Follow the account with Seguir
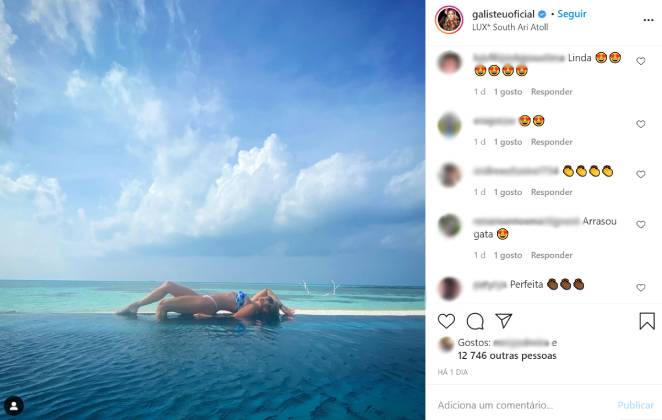 point(571,14)
